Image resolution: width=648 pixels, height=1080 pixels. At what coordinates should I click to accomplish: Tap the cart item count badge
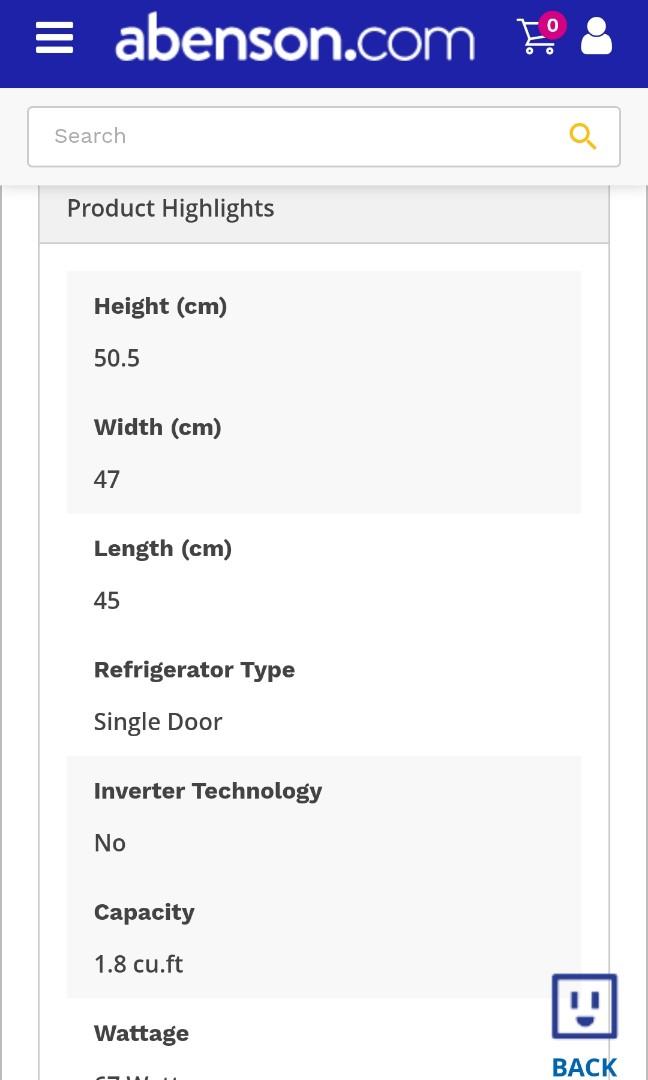tap(552, 26)
